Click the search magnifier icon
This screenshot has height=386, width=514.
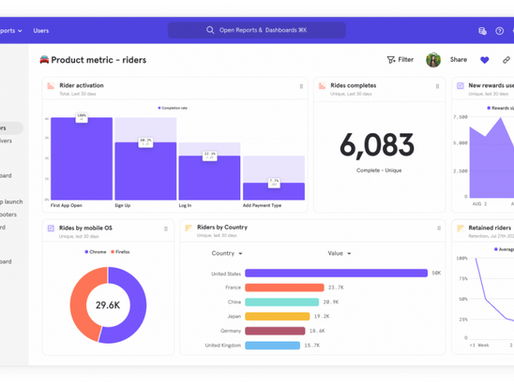210,30
